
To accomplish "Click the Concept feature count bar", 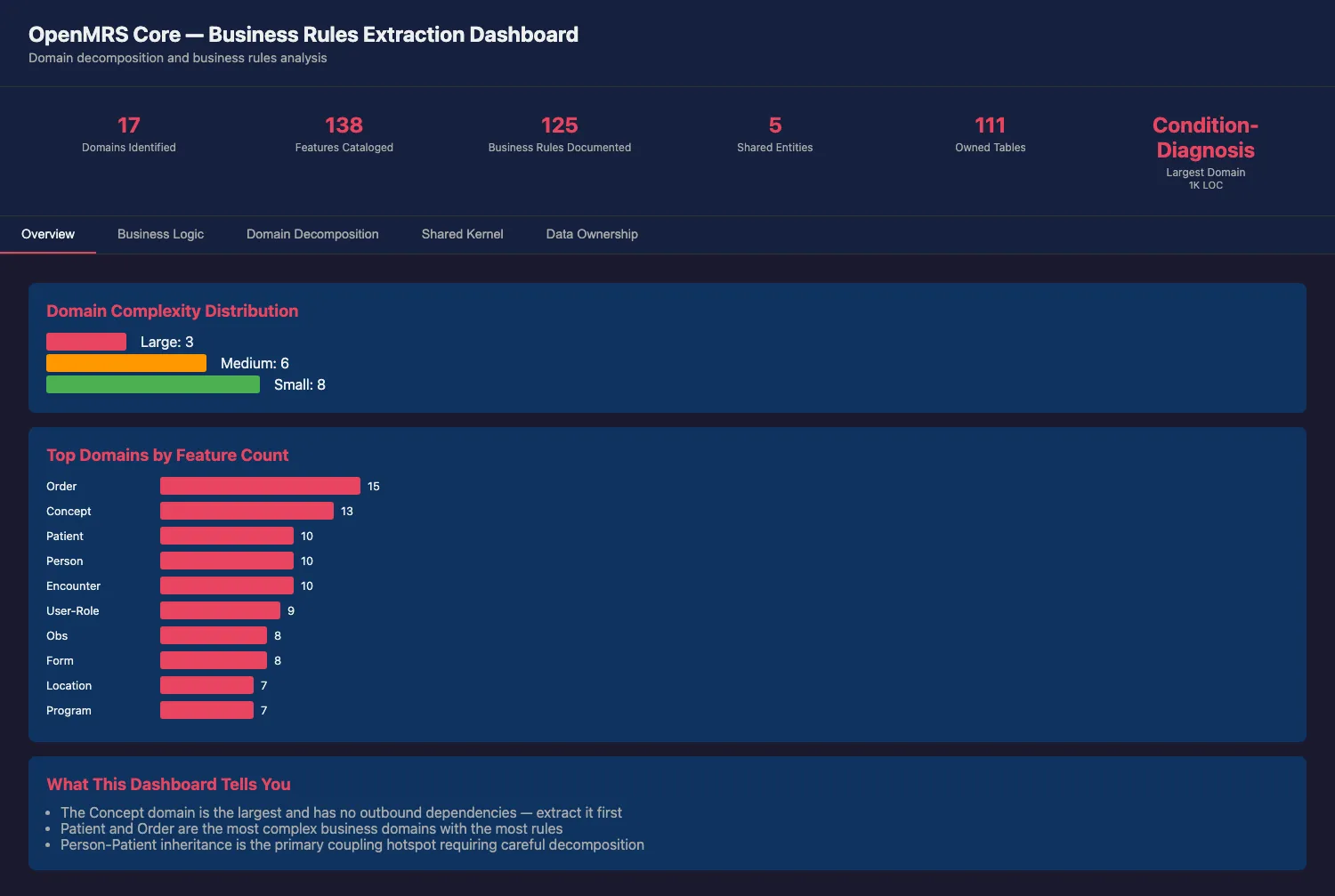I will (247, 511).
